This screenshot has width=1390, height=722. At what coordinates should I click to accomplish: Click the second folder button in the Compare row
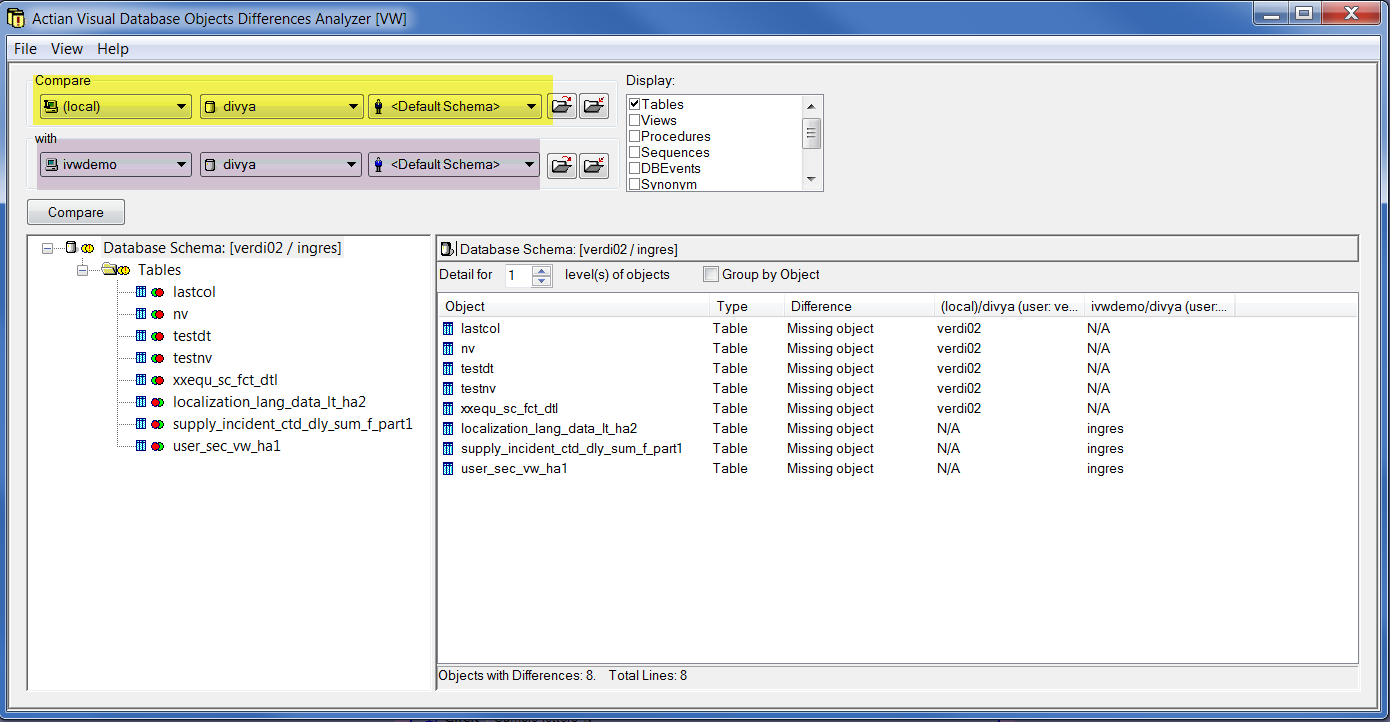(x=594, y=106)
